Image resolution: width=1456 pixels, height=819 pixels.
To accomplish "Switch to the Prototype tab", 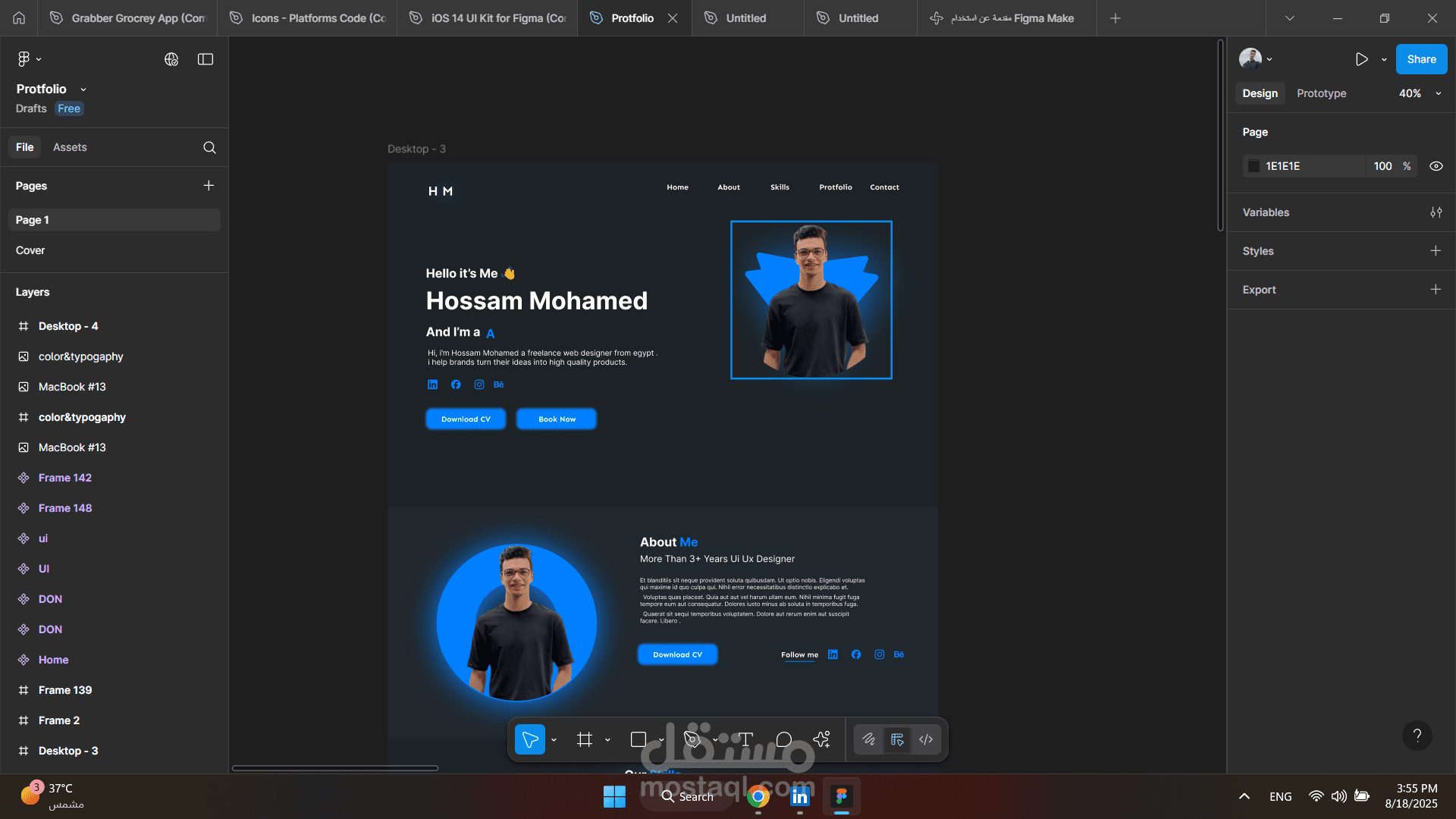I will coord(1321,93).
